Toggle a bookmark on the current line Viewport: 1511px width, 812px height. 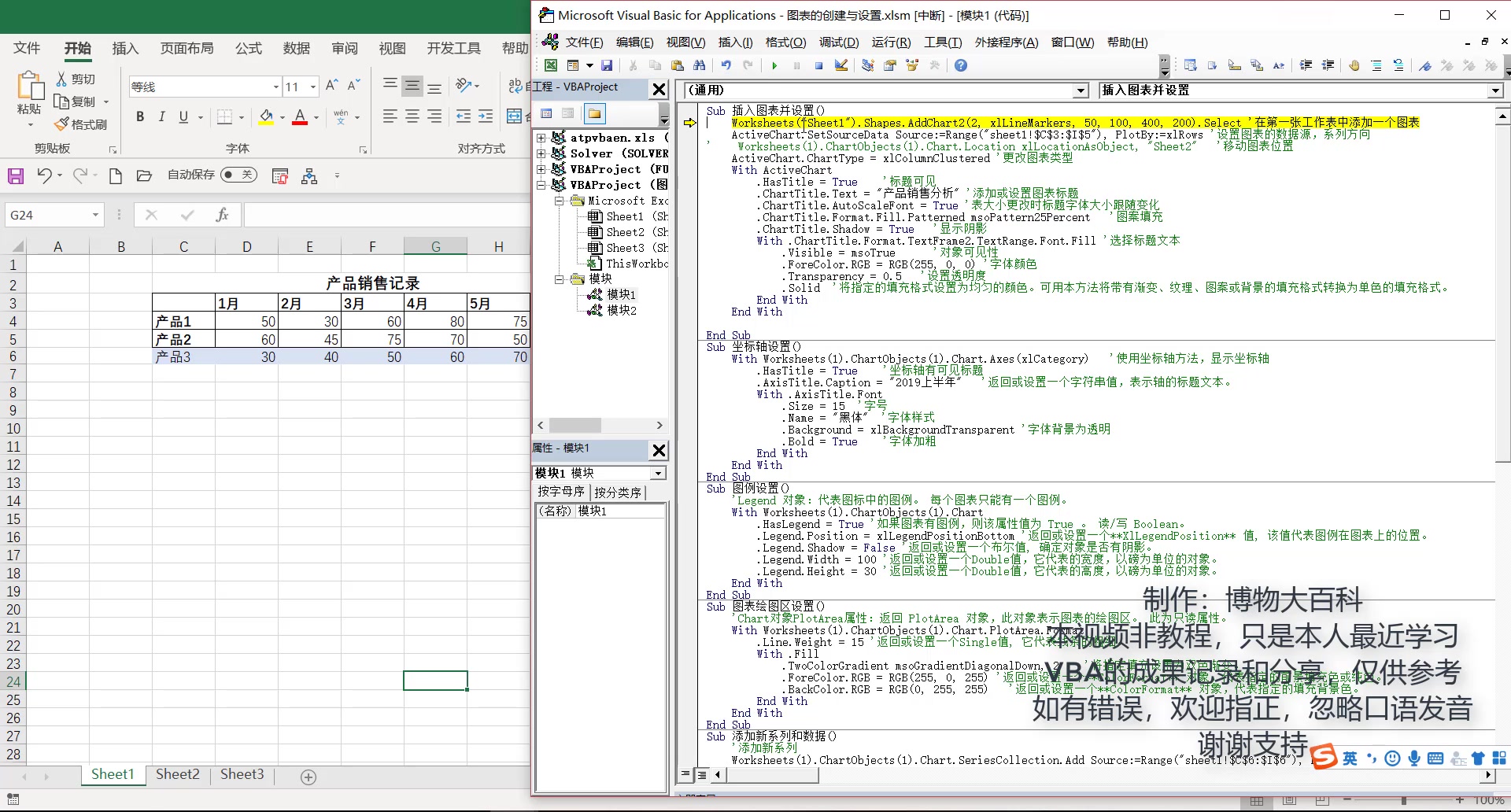[x=1424, y=65]
